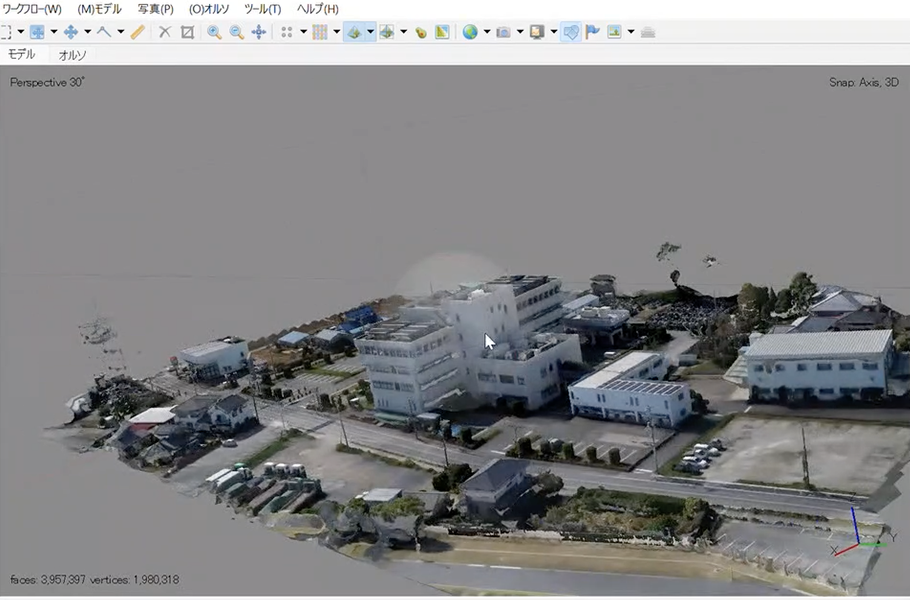
Task: Activate the ruler measurement tool
Action: (138, 32)
